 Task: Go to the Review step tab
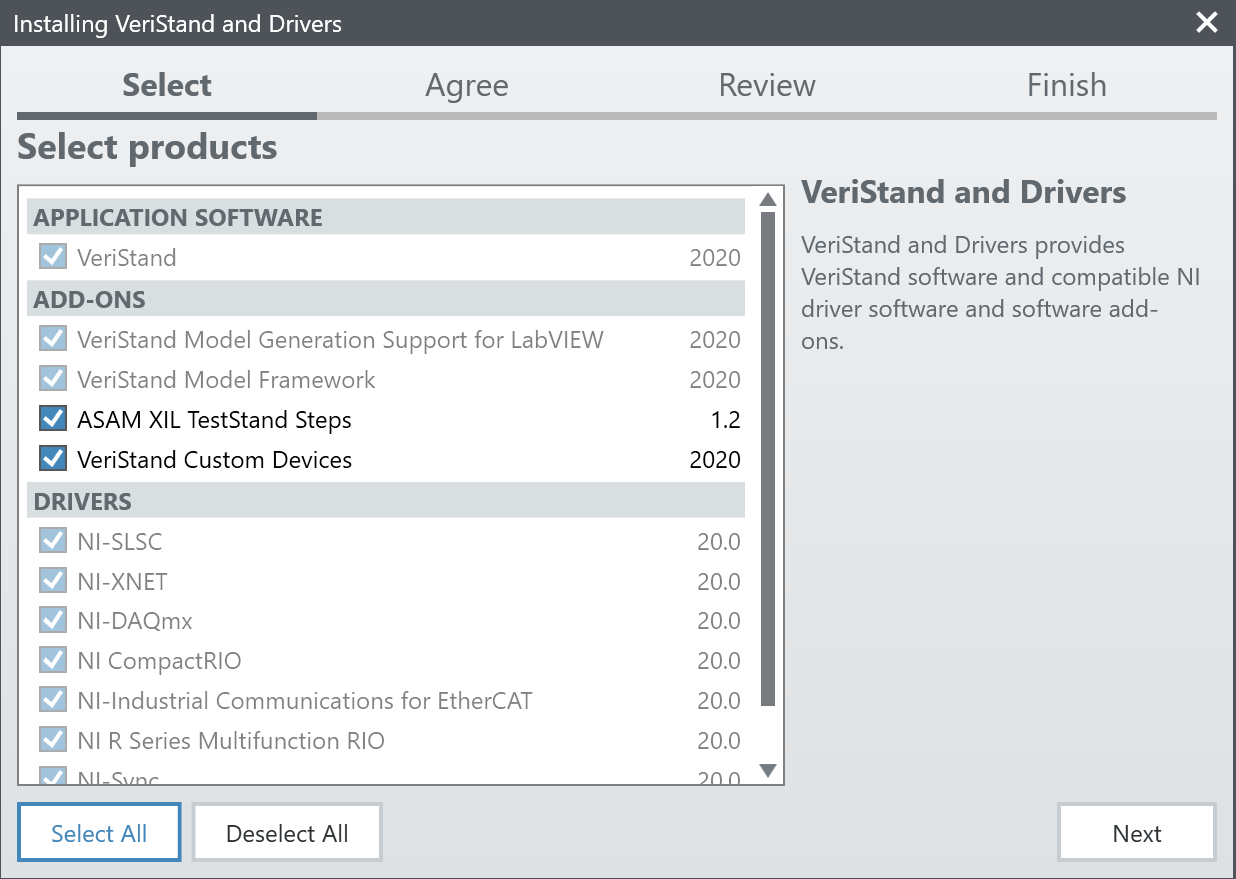767,86
